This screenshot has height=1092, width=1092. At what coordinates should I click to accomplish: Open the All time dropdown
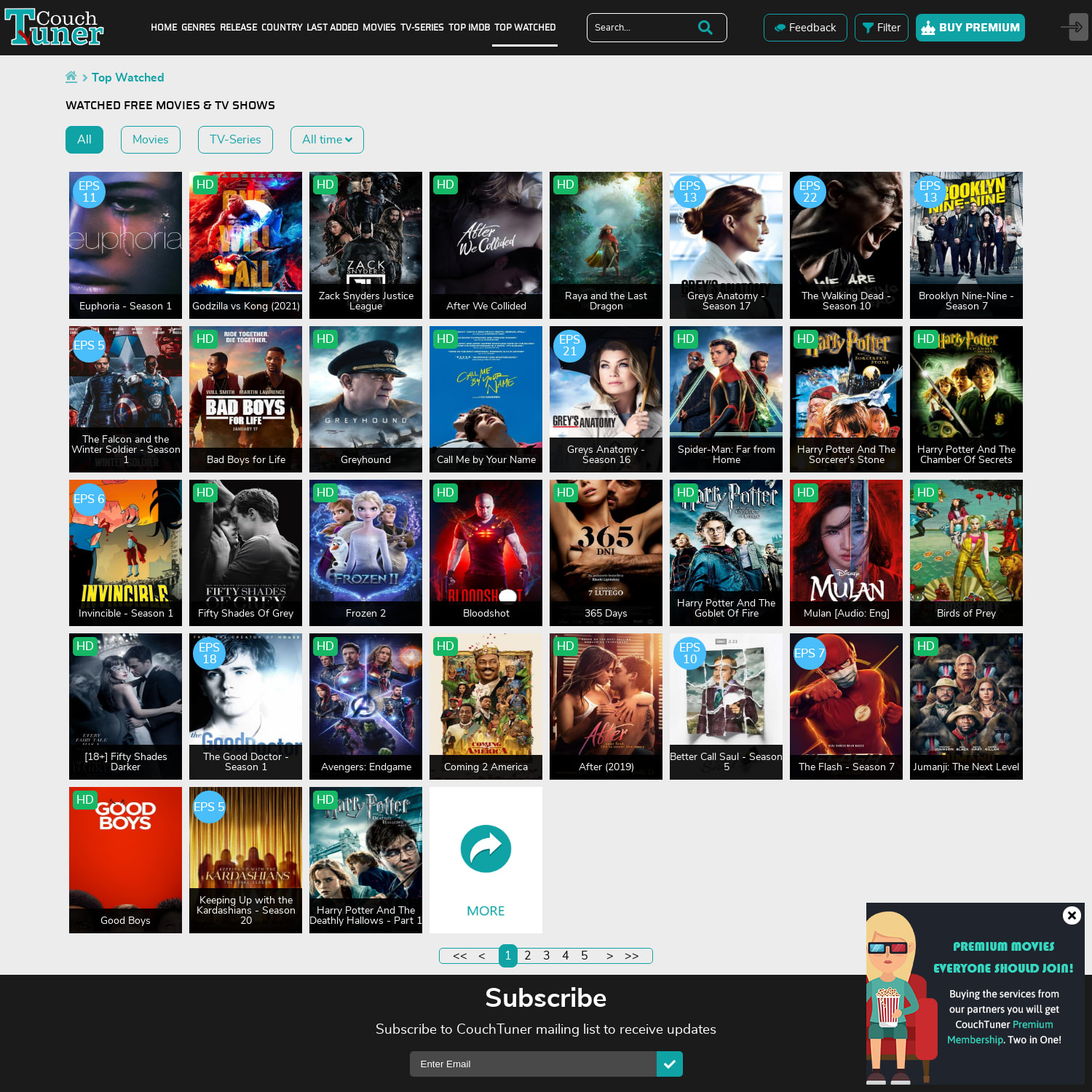click(327, 140)
